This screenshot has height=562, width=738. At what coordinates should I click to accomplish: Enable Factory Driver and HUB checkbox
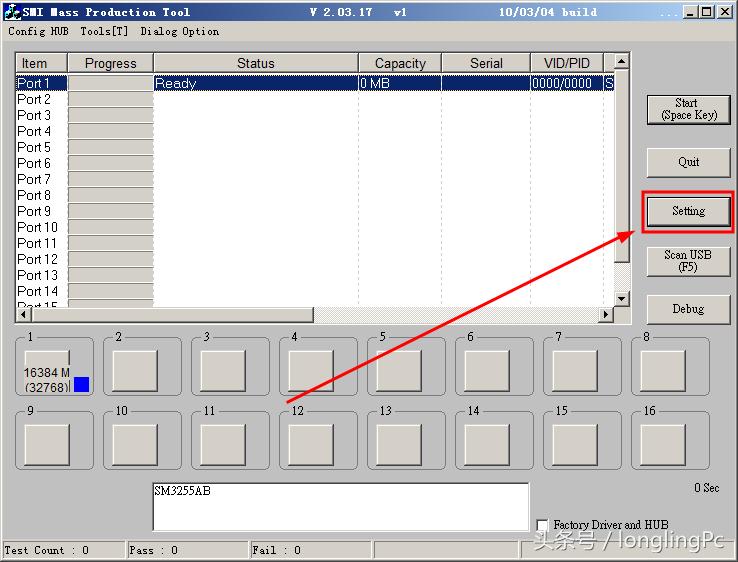[x=542, y=525]
